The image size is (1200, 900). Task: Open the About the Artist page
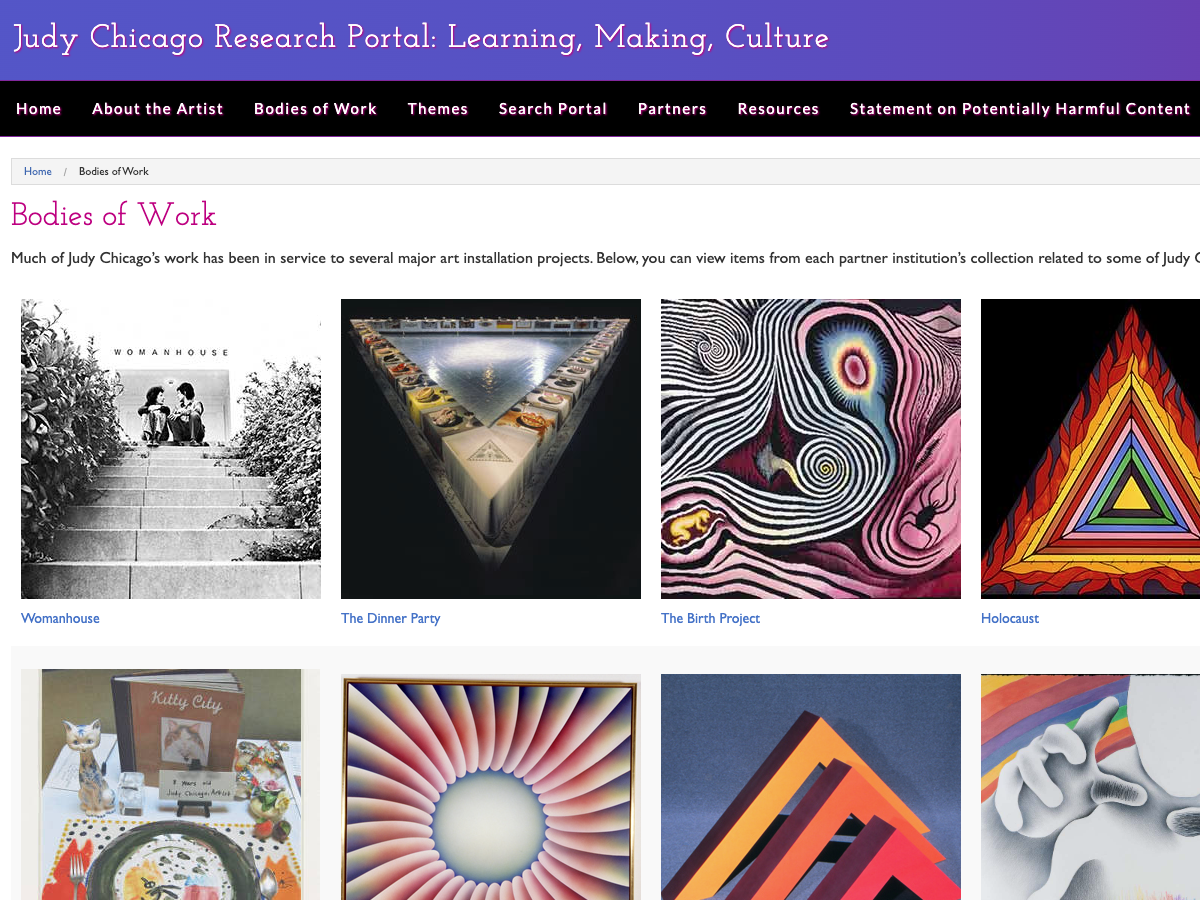pos(157,108)
